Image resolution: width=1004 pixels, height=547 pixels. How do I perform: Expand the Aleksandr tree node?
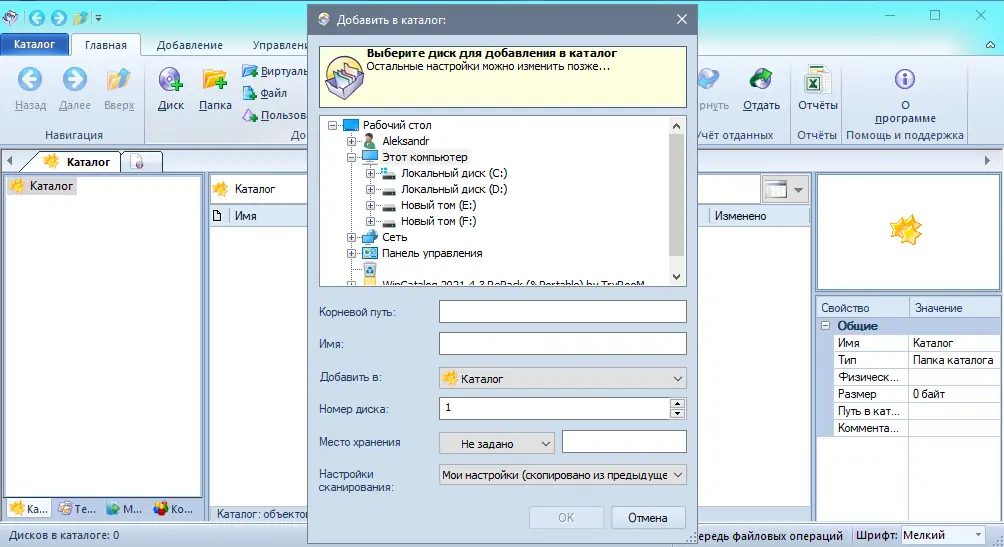point(351,141)
